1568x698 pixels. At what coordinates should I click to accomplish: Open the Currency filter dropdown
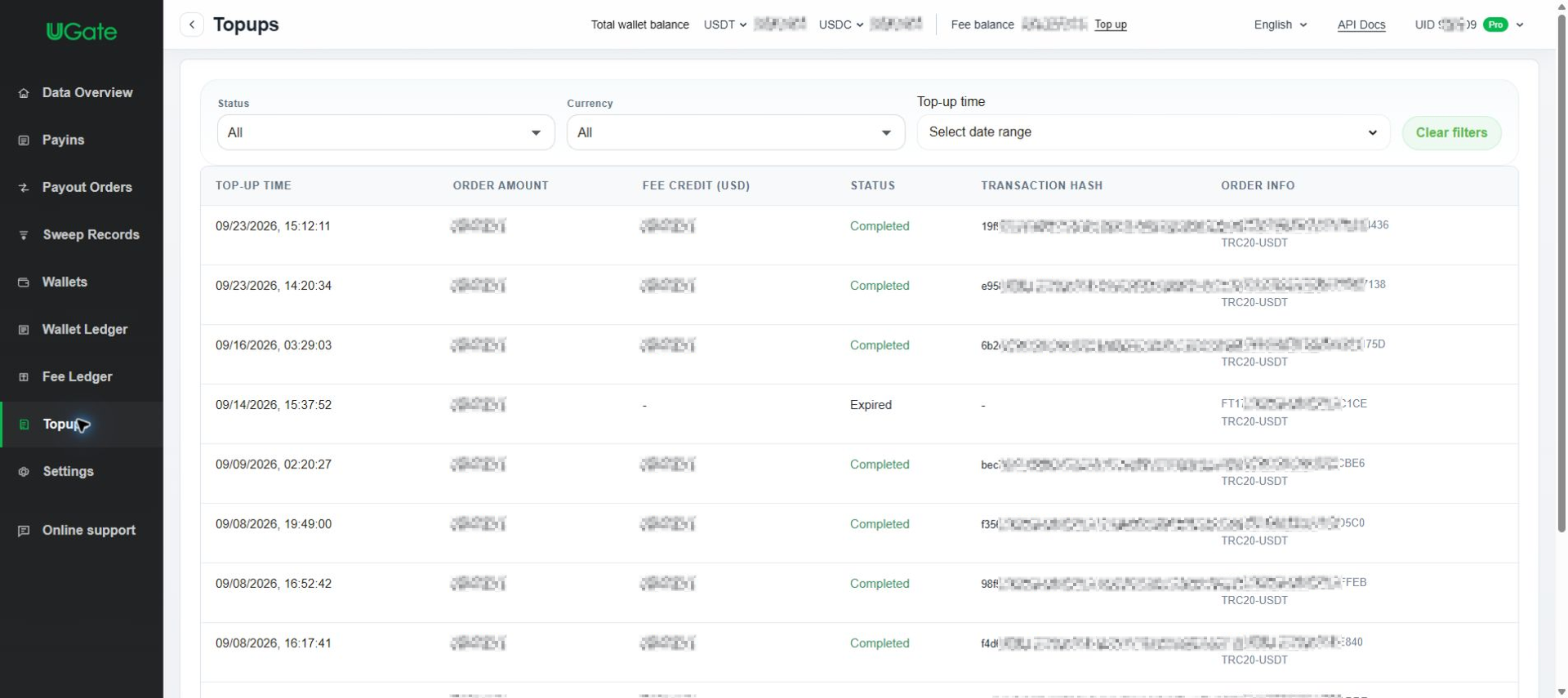[736, 132]
